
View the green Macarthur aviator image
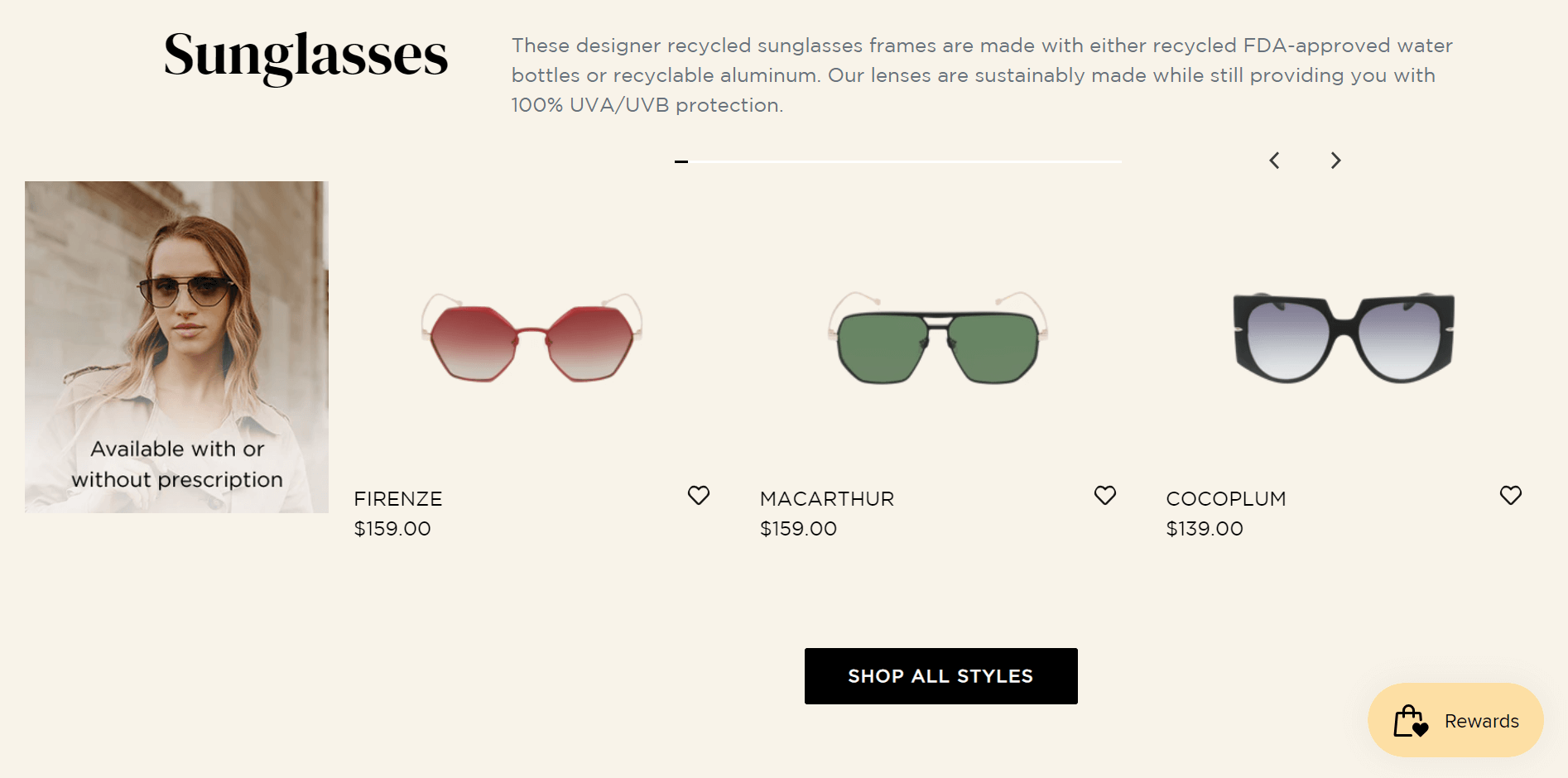(x=938, y=338)
